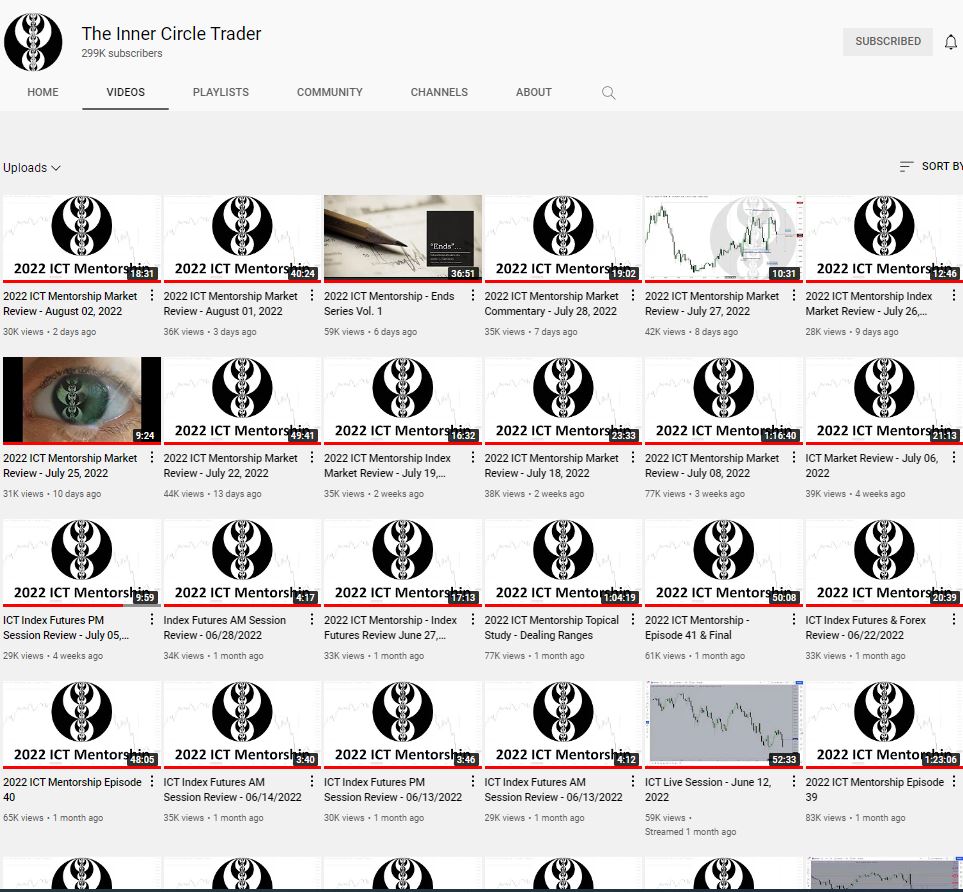Open options menu for August 02, 2022 review
The image size is (963, 892).
(152, 295)
